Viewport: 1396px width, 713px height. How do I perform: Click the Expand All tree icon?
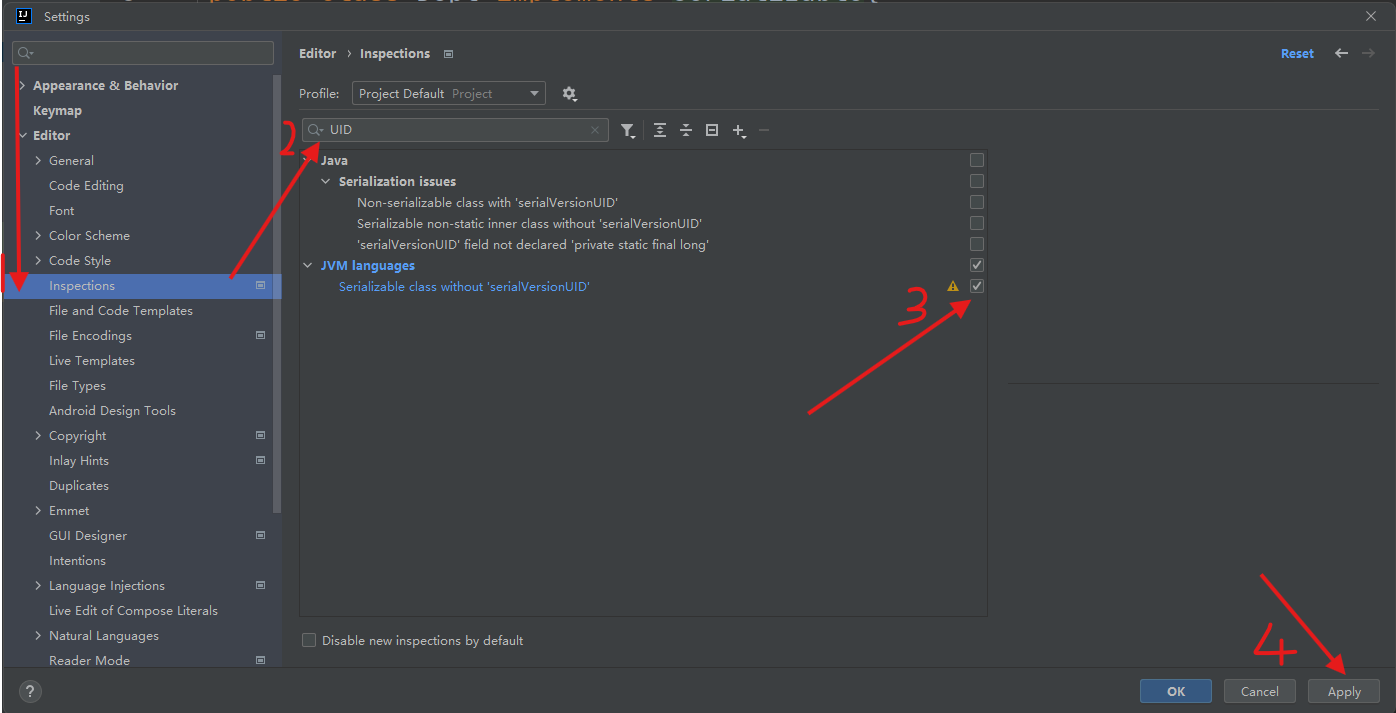point(660,130)
